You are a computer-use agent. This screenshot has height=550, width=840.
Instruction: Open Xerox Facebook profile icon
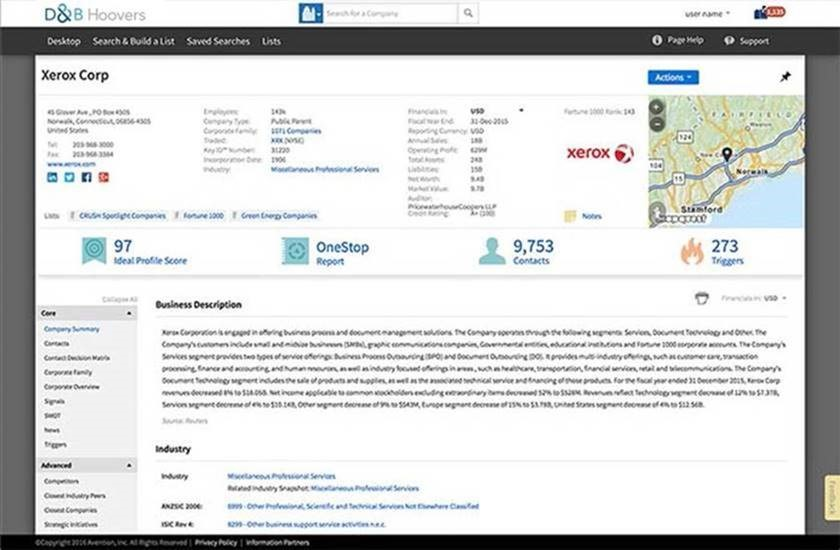click(86, 177)
